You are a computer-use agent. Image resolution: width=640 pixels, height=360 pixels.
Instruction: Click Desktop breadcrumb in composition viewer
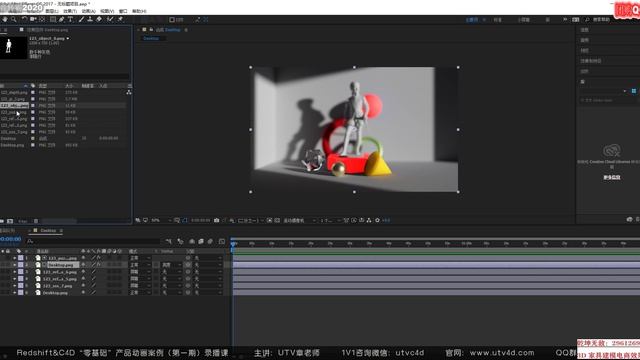coord(151,38)
